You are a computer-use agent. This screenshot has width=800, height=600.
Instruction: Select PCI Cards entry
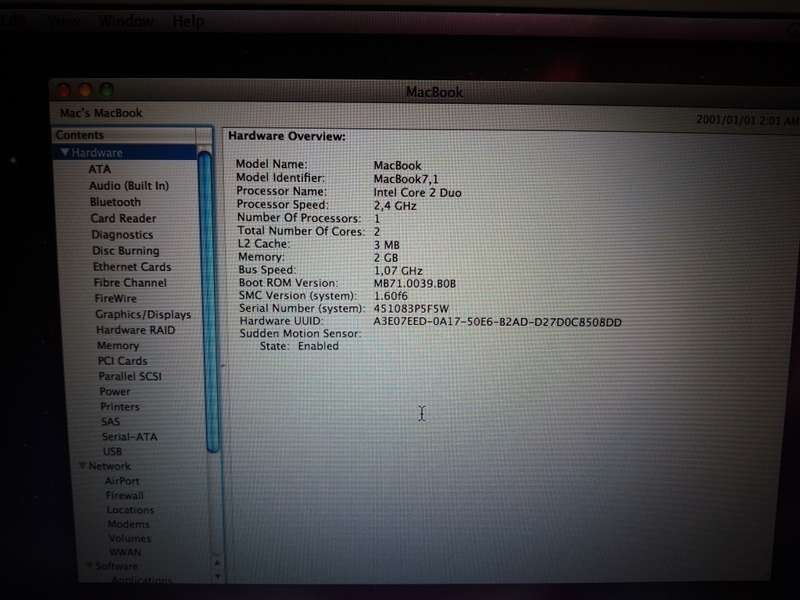click(122, 361)
